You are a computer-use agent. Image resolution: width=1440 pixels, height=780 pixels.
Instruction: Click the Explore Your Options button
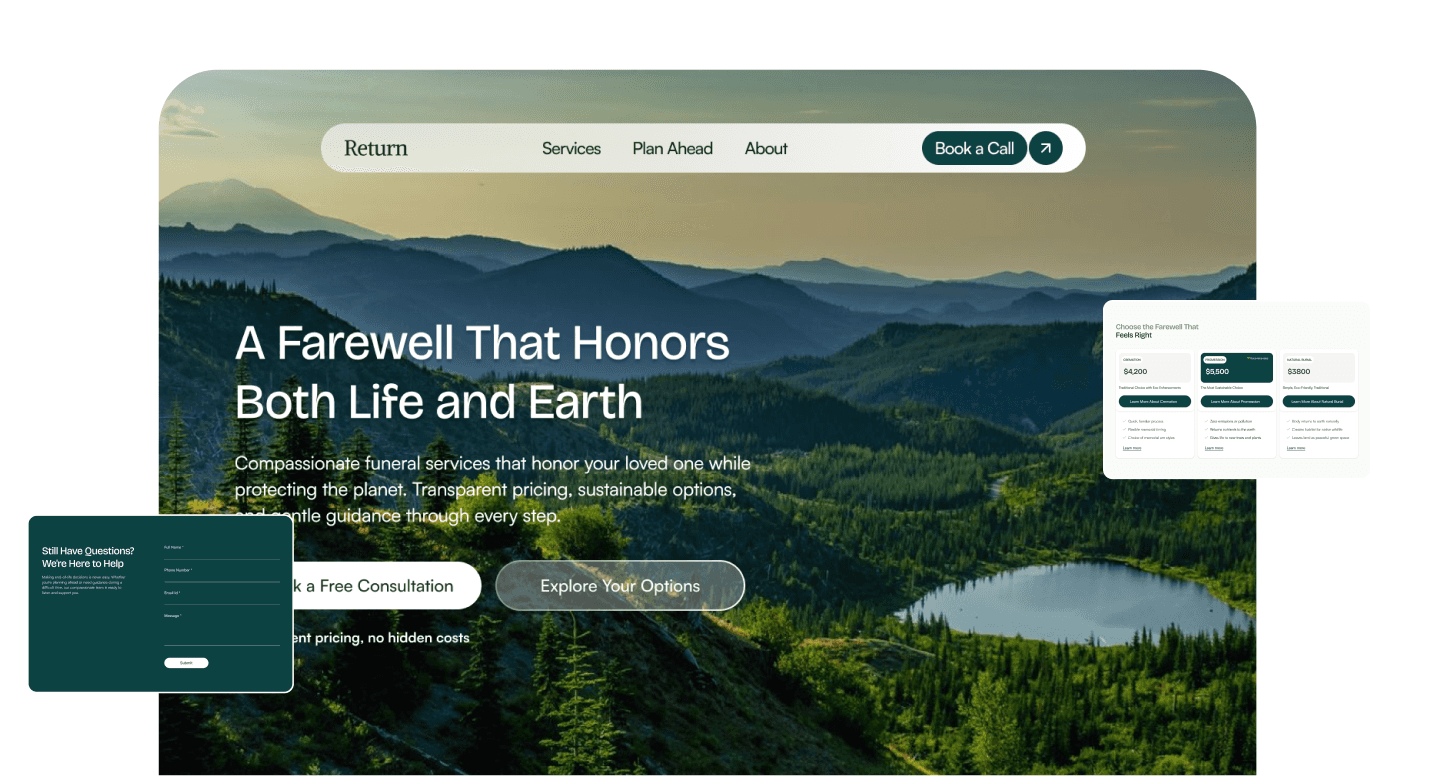(620, 586)
